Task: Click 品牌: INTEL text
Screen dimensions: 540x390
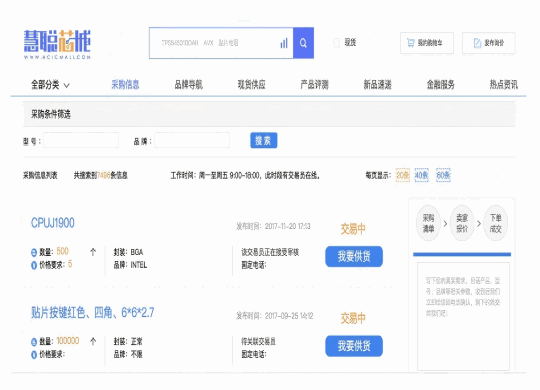Action: pos(130,265)
